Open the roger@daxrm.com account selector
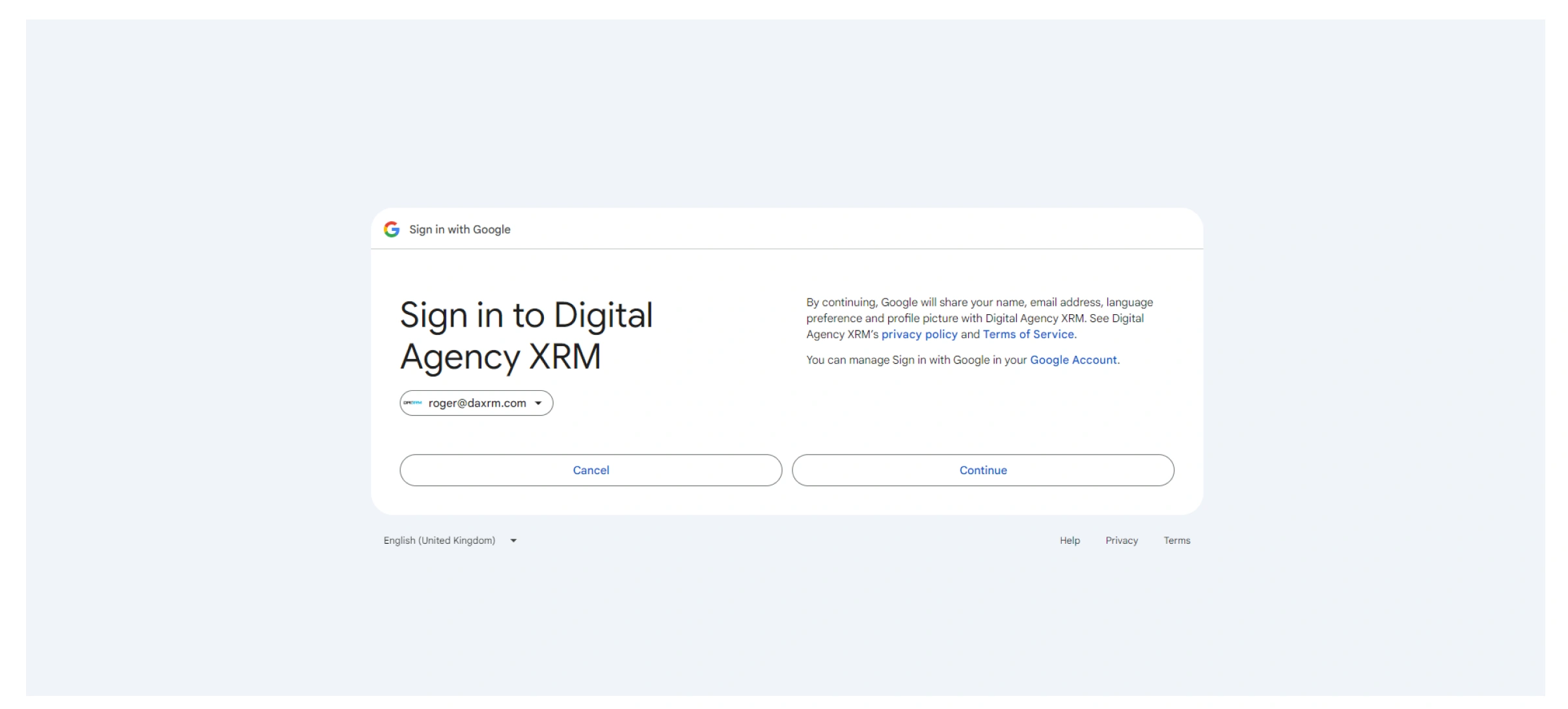The height and width of the screenshot is (709, 1568). pyautogui.click(x=476, y=403)
